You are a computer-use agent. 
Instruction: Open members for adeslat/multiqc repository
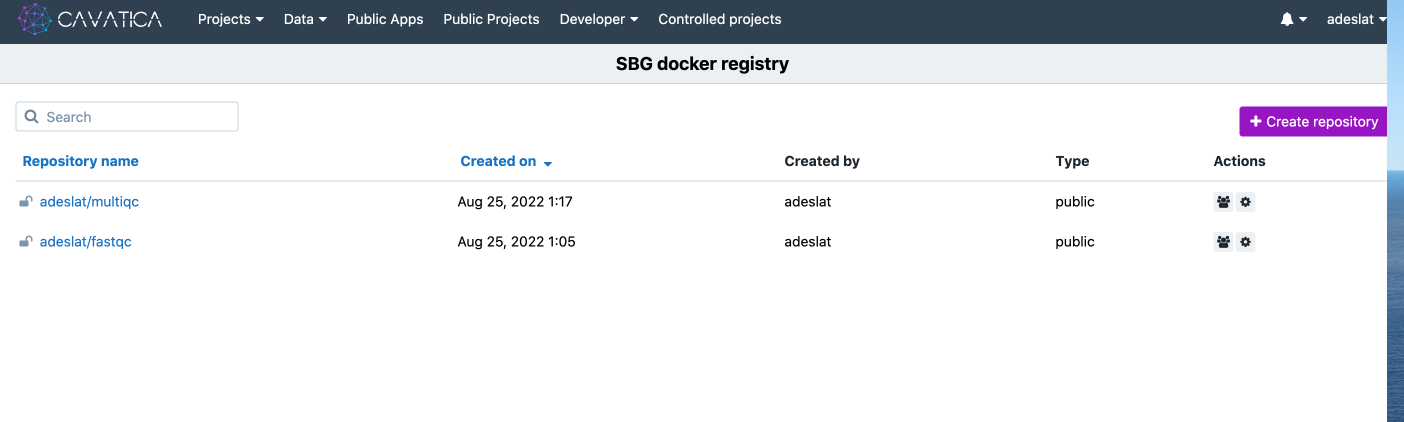click(1223, 202)
